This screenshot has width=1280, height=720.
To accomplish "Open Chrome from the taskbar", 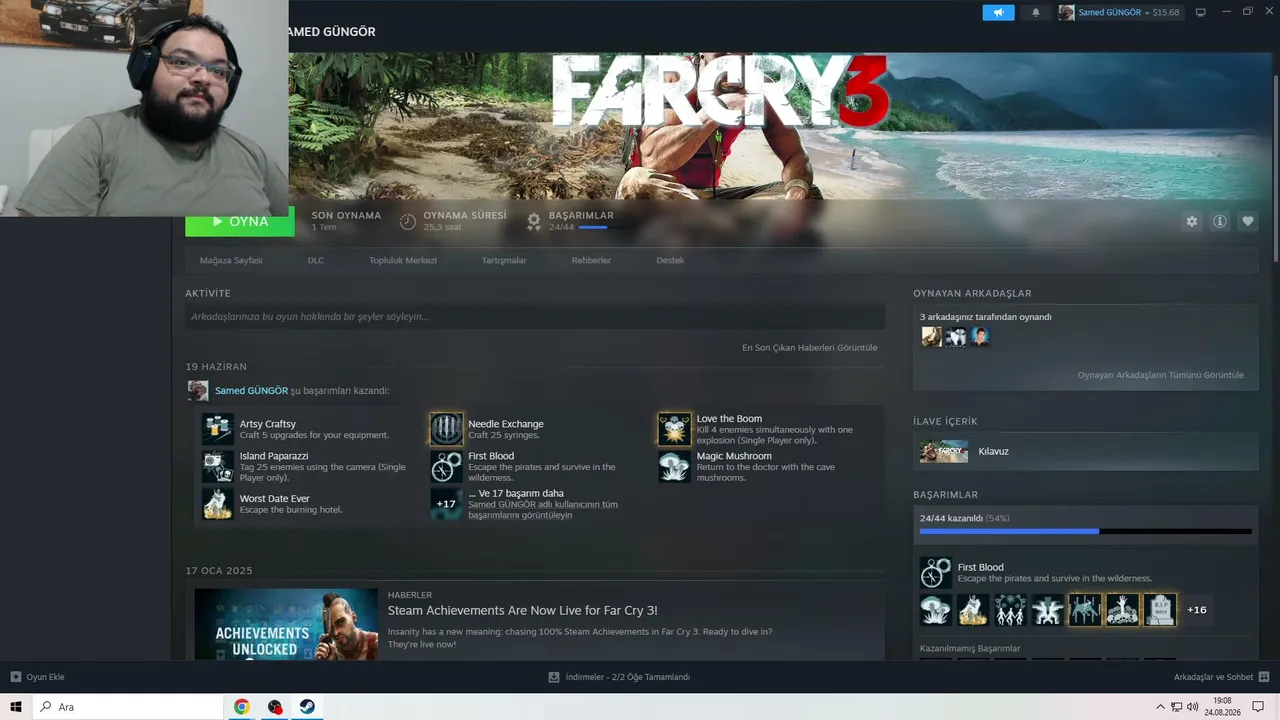I will (x=241, y=707).
